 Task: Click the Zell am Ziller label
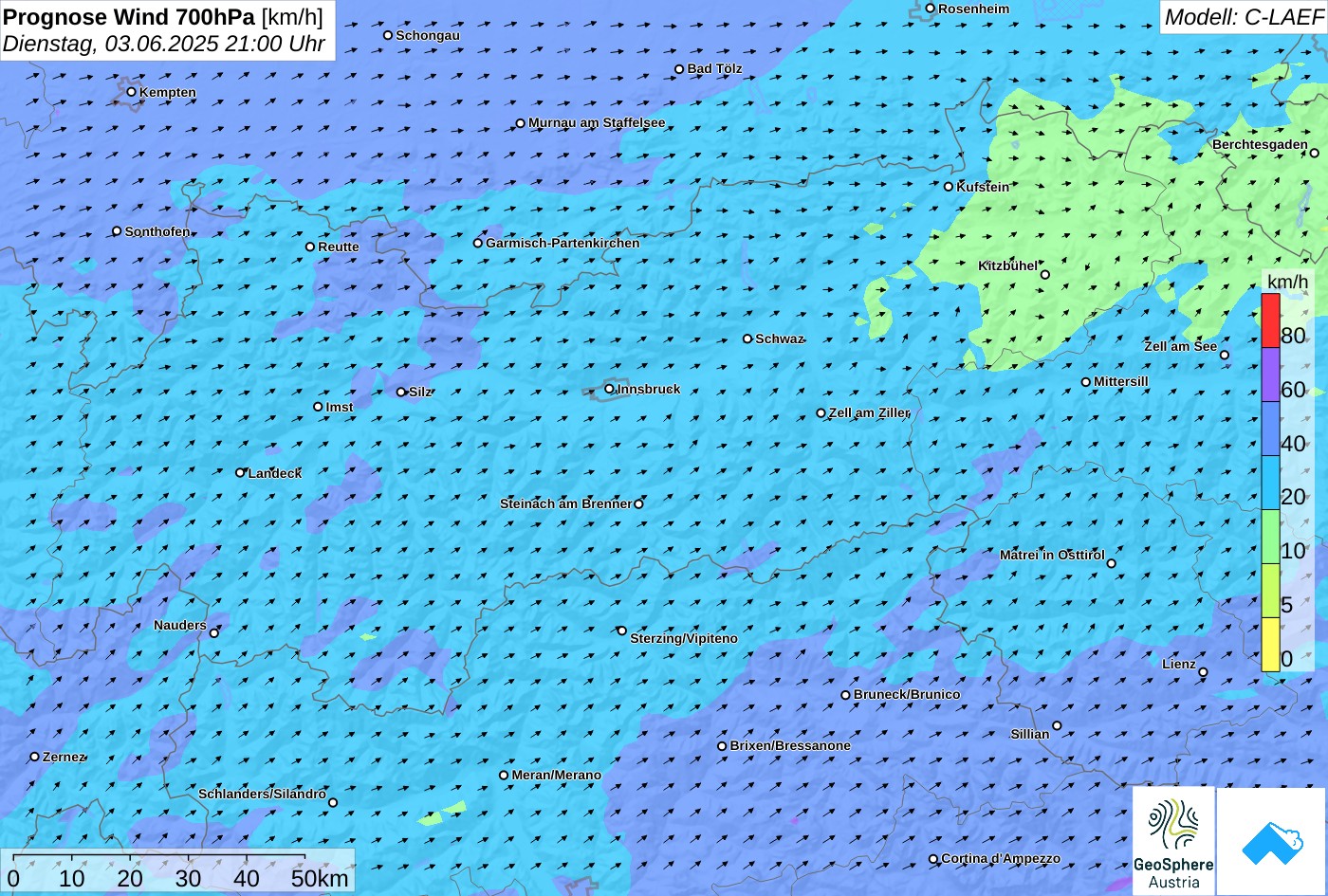coord(869,412)
